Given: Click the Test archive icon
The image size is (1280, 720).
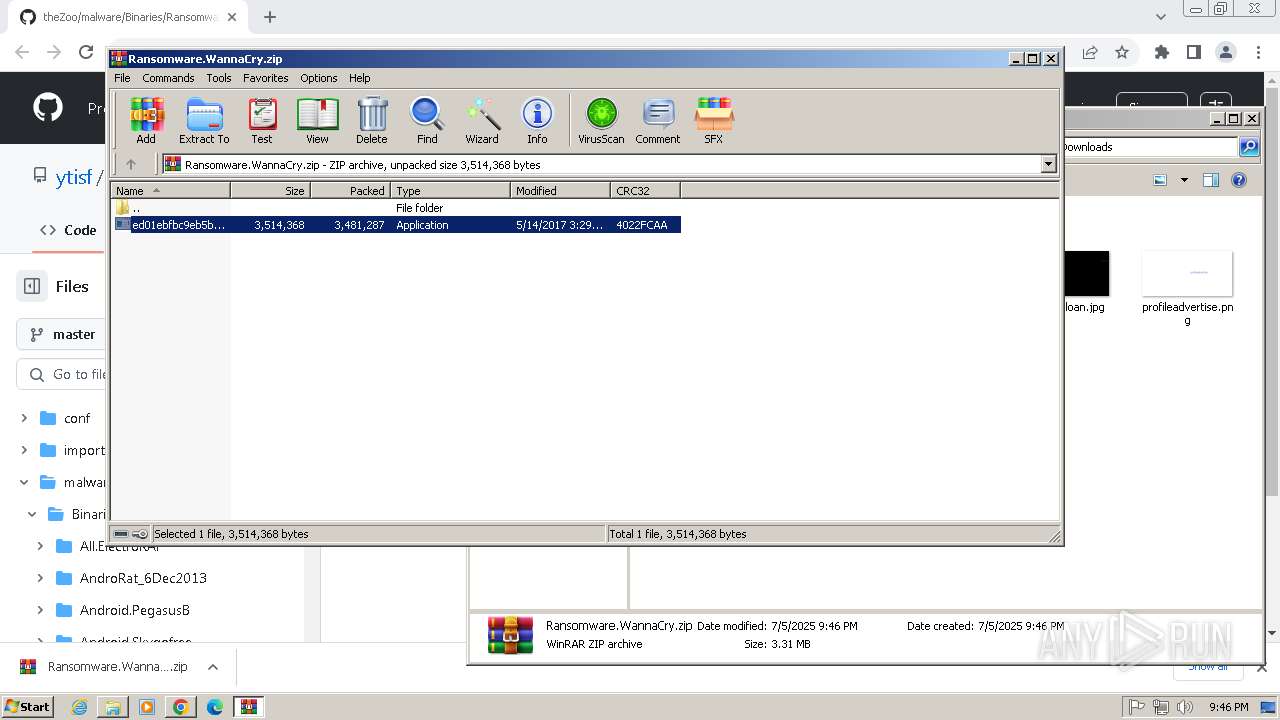Looking at the screenshot, I should click(262, 121).
